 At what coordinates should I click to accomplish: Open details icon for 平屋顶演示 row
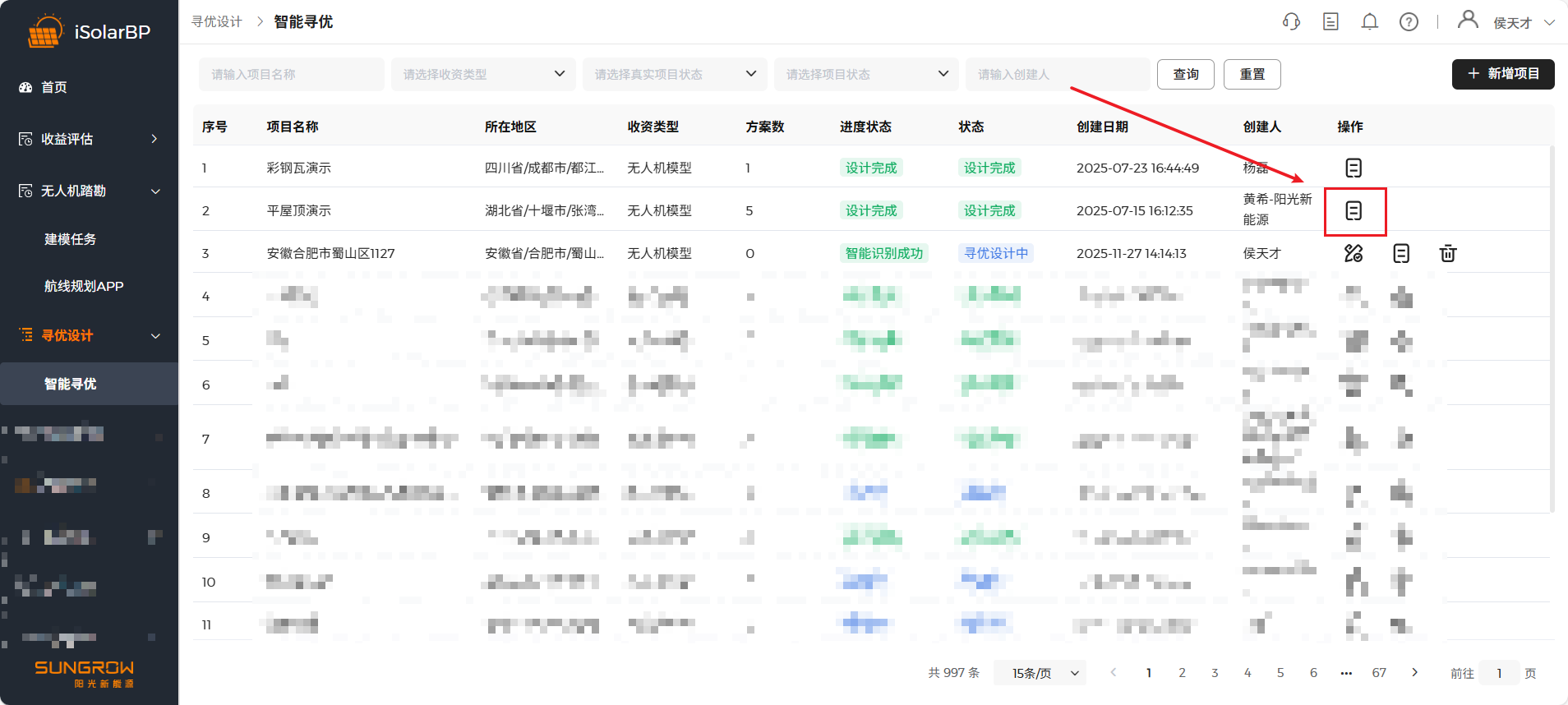pyautogui.click(x=1354, y=211)
